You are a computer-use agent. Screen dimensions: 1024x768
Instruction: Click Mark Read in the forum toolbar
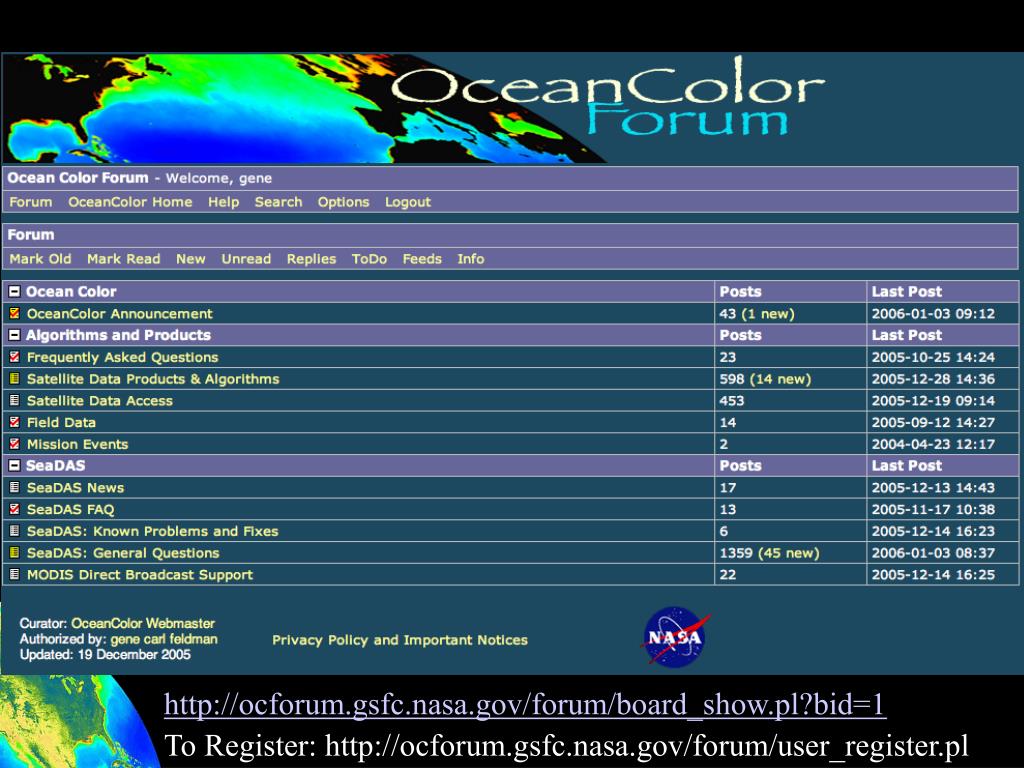pyautogui.click(x=123, y=259)
